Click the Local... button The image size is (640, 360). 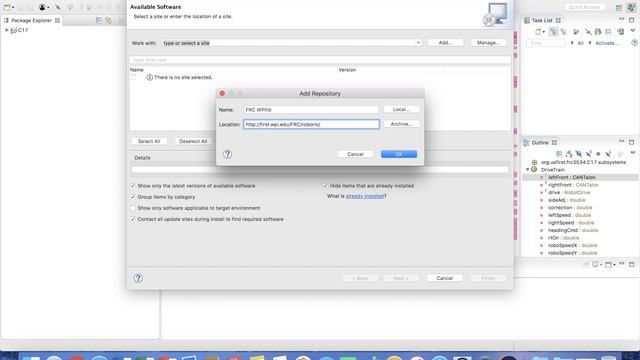[401, 109]
